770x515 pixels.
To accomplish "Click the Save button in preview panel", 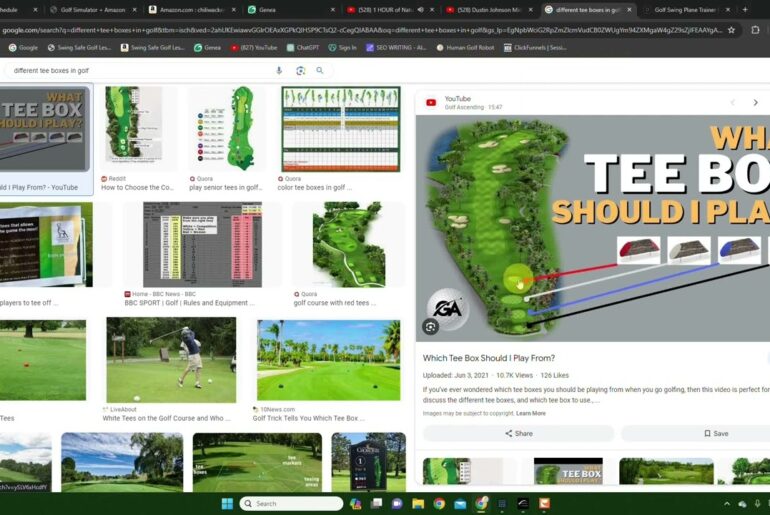I will pos(716,434).
